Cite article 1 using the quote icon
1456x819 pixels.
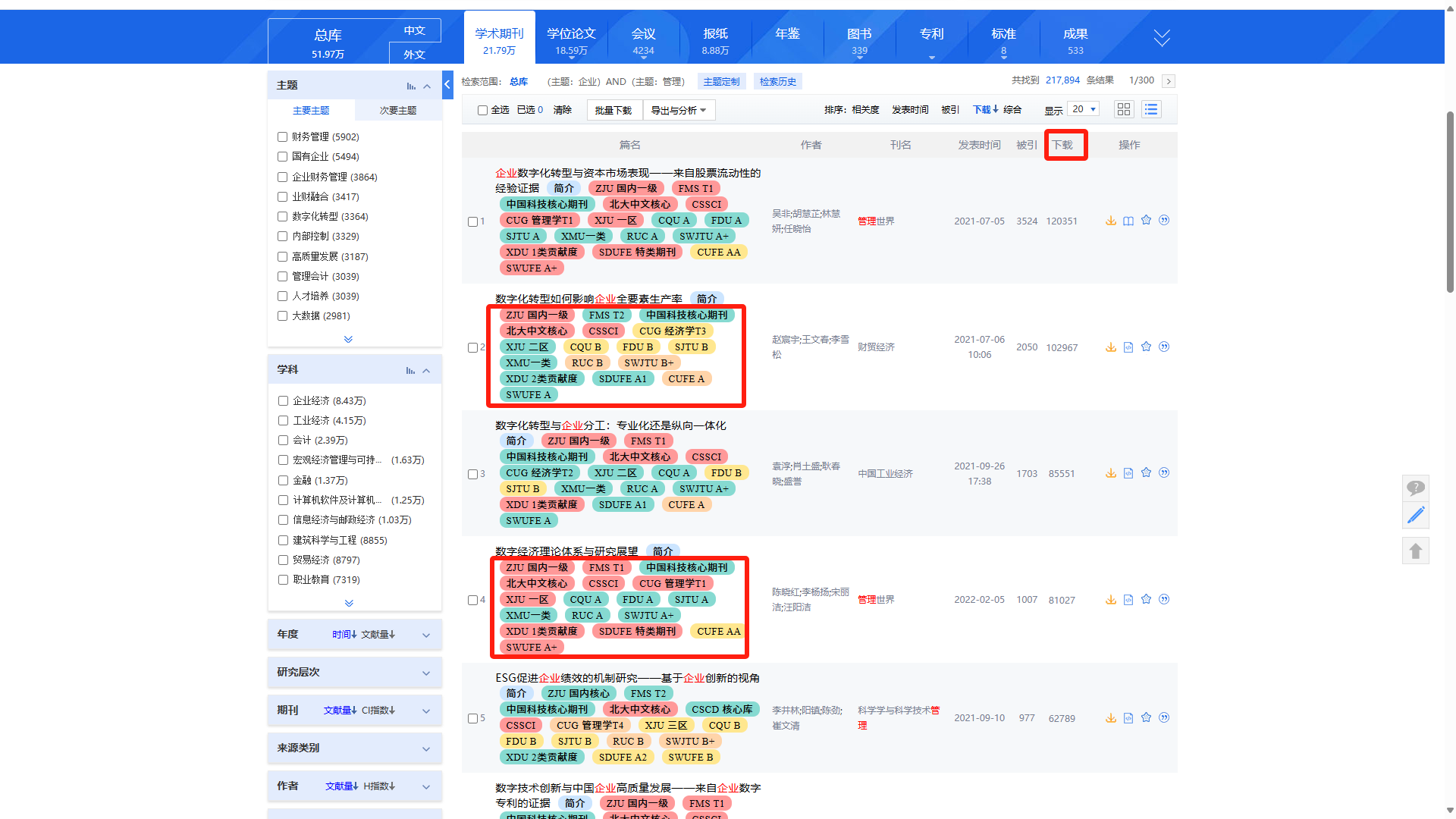coord(1164,220)
